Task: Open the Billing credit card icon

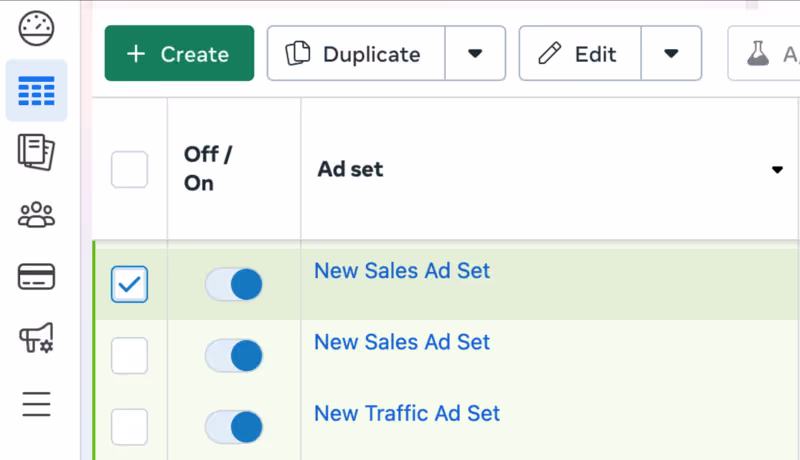Action: click(x=36, y=276)
